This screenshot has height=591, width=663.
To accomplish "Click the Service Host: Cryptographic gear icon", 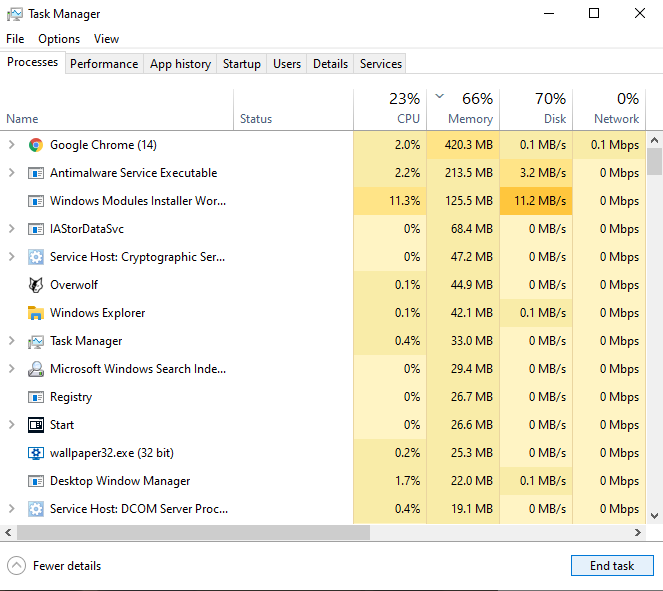I will pyautogui.click(x=36, y=257).
